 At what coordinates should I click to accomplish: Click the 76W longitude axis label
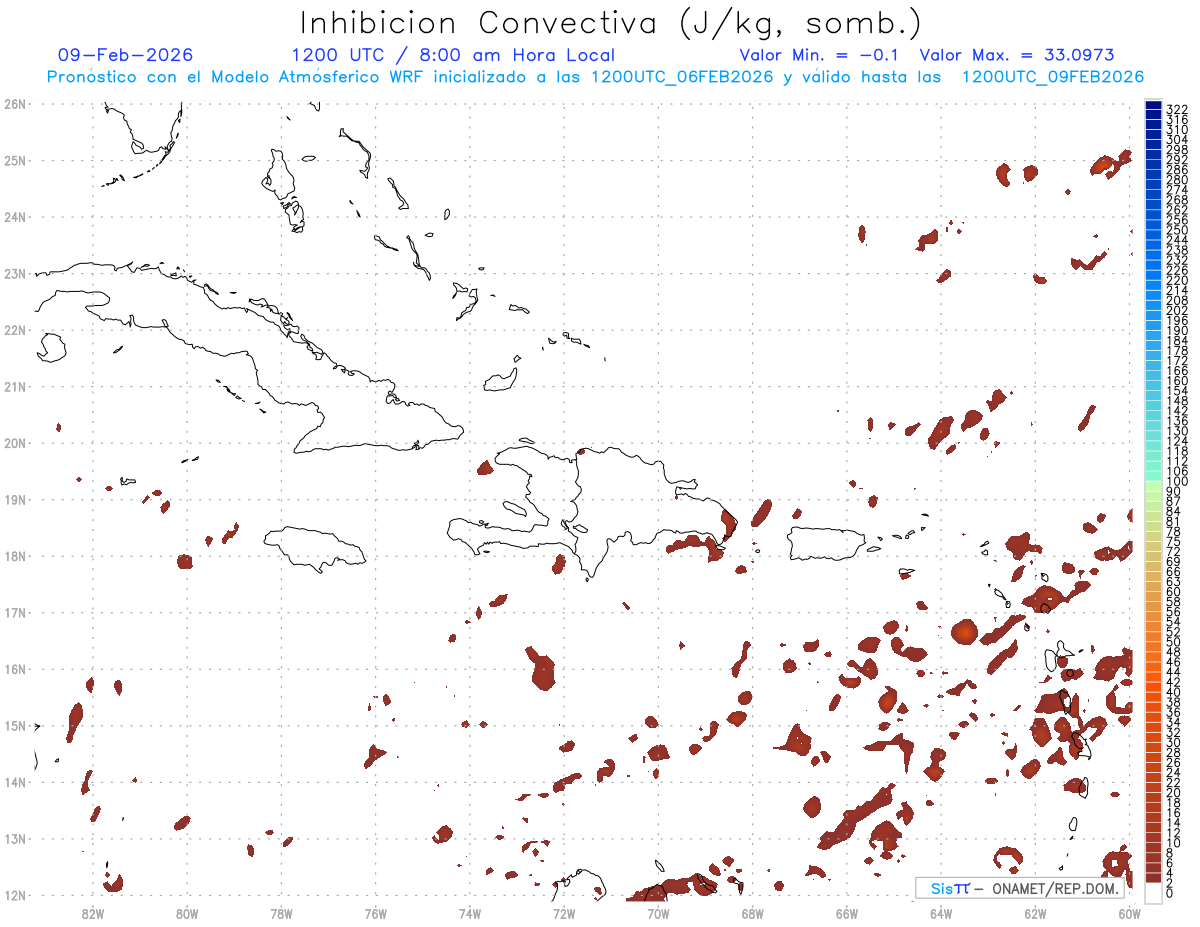[376, 913]
